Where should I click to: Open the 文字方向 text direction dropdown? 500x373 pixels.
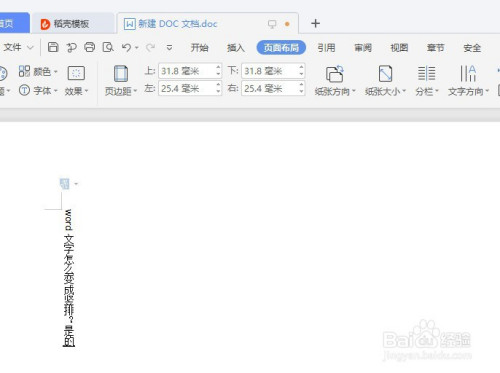pyautogui.click(x=468, y=81)
